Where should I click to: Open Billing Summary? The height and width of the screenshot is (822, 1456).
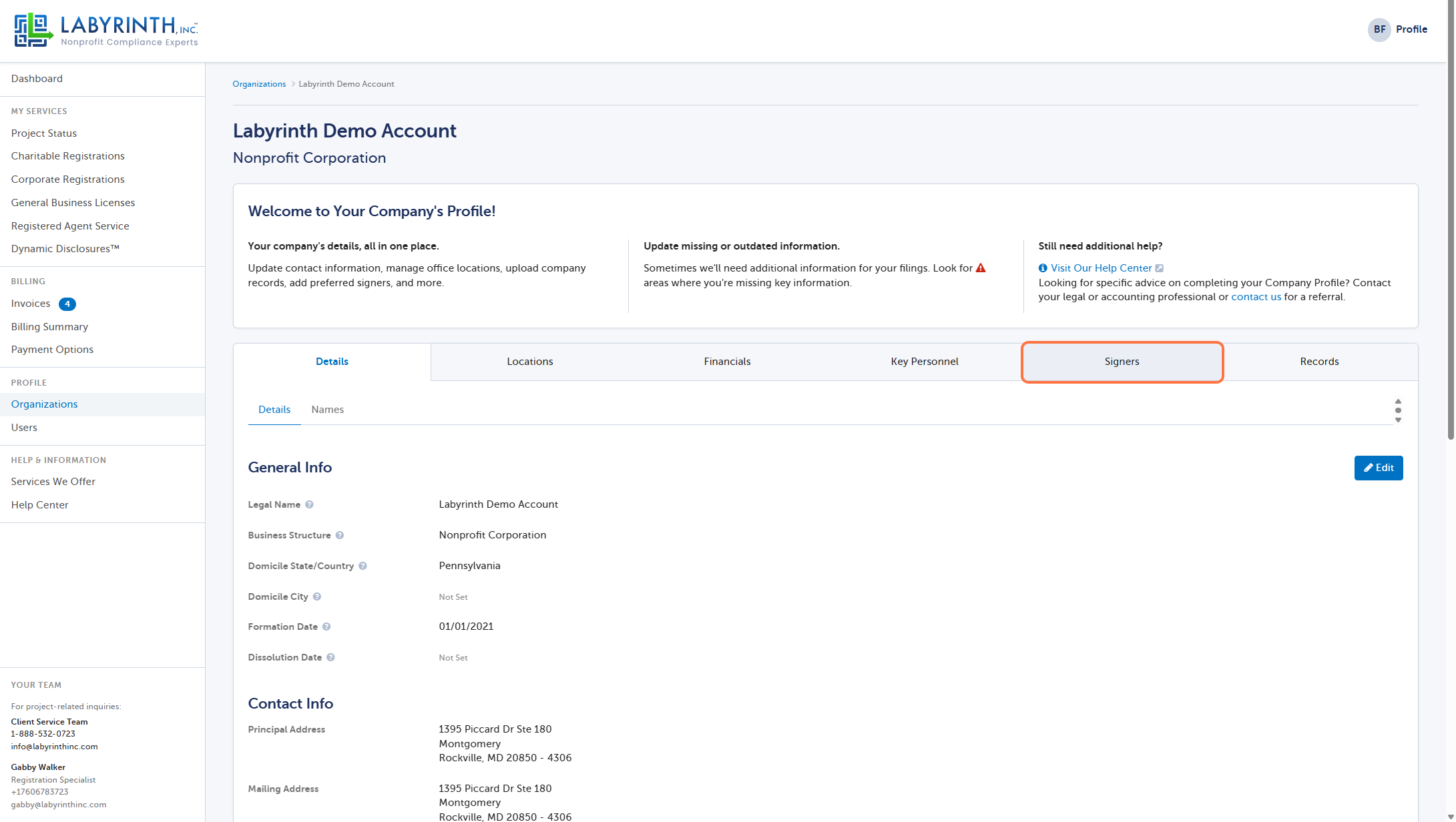tap(49, 327)
